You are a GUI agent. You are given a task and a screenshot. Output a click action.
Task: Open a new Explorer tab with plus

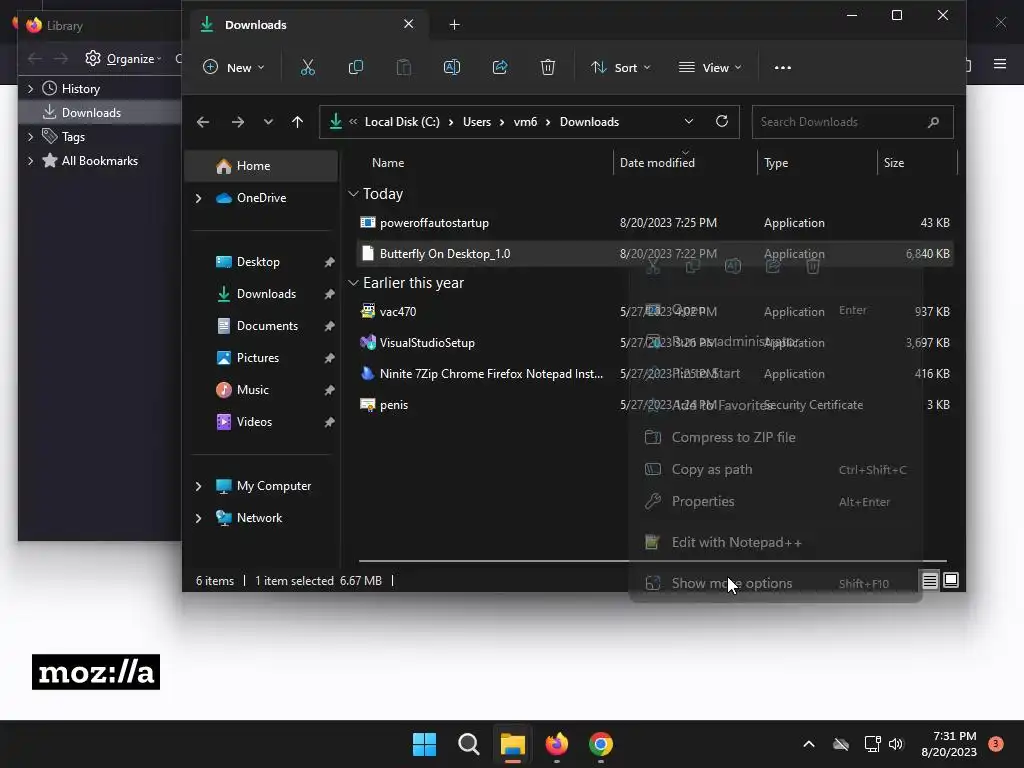click(x=455, y=25)
